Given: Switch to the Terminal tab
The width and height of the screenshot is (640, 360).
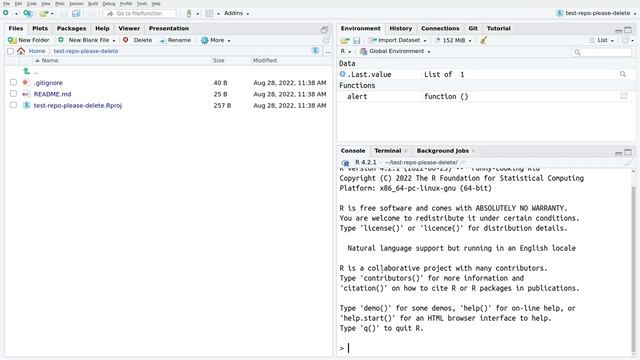Looking at the screenshot, I should coord(388,151).
